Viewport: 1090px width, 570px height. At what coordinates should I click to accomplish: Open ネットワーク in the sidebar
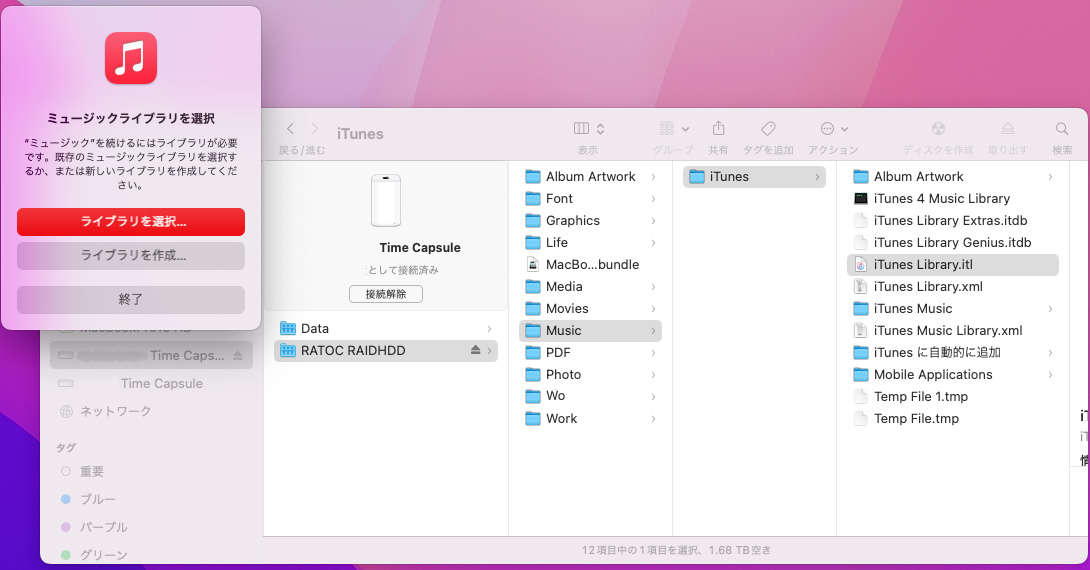pos(151,412)
